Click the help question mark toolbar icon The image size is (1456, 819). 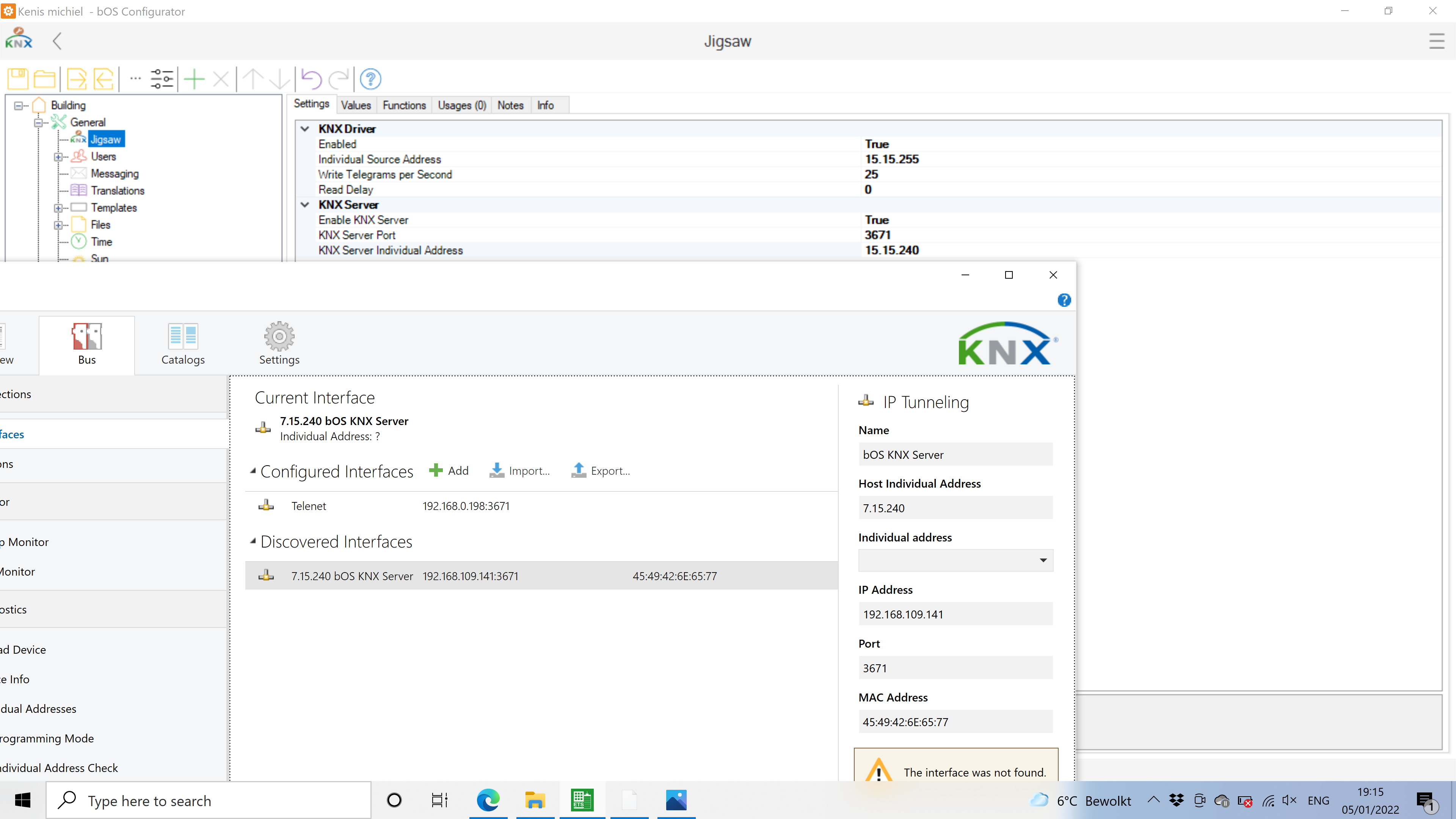[371, 79]
